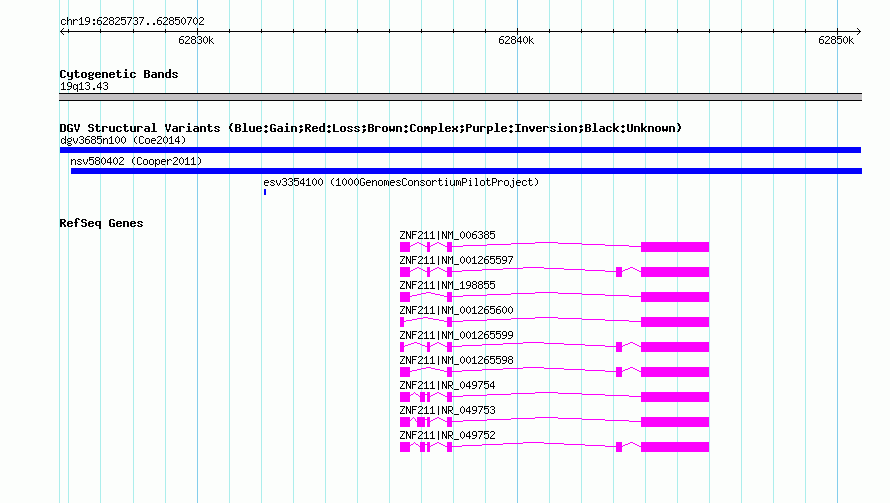Click the left arrow end of ruler
The height and width of the screenshot is (503, 890).
(62, 31)
